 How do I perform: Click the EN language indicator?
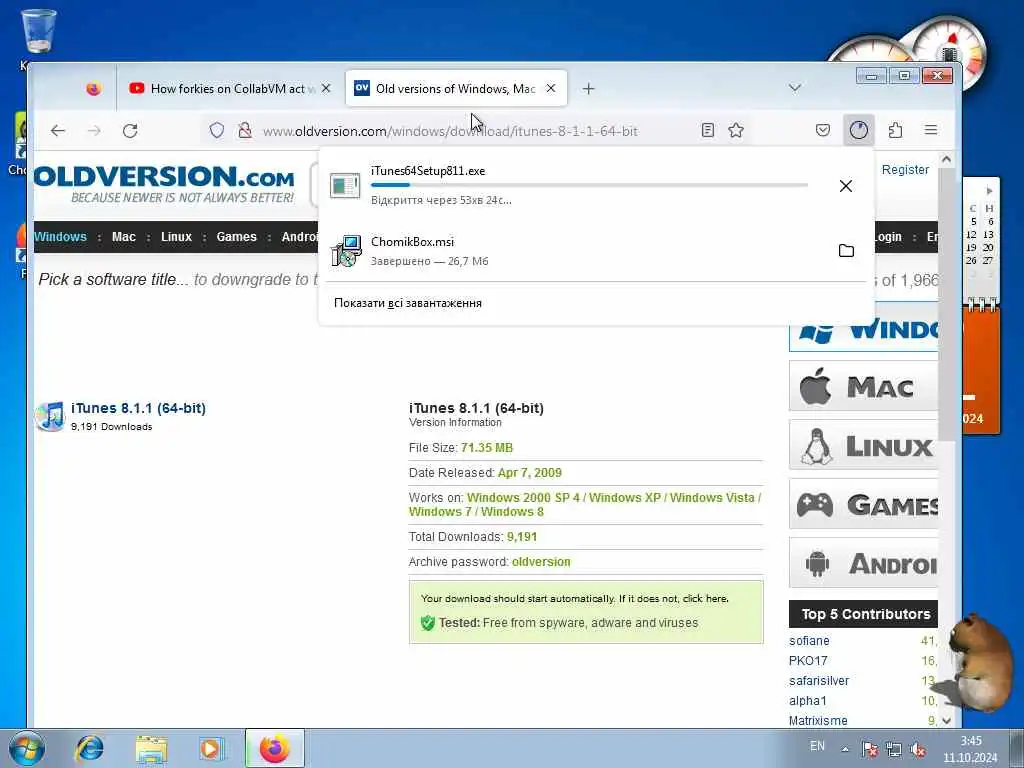[x=817, y=746]
